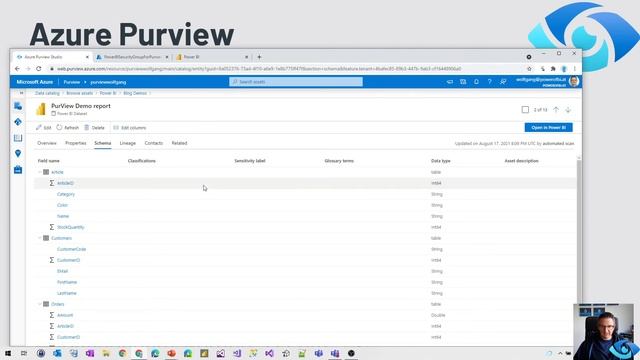
Task: Open the feedback person icon in header
Action: pyautogui.click(x=503, y=82)
